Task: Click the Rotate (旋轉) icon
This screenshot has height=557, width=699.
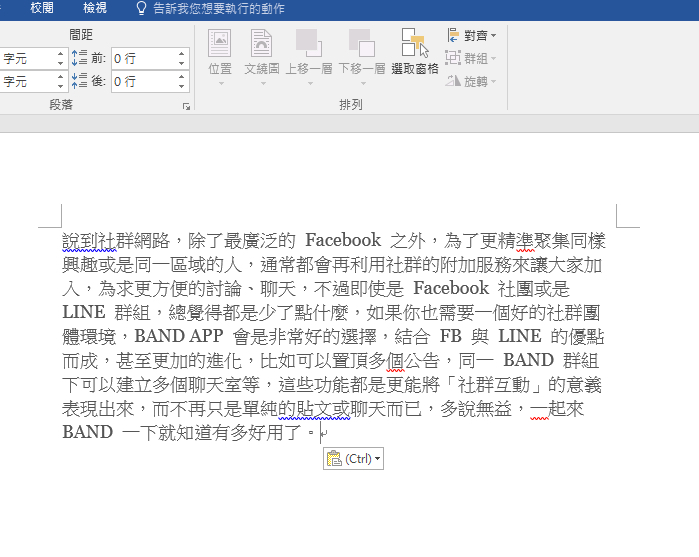Action: 453,81
